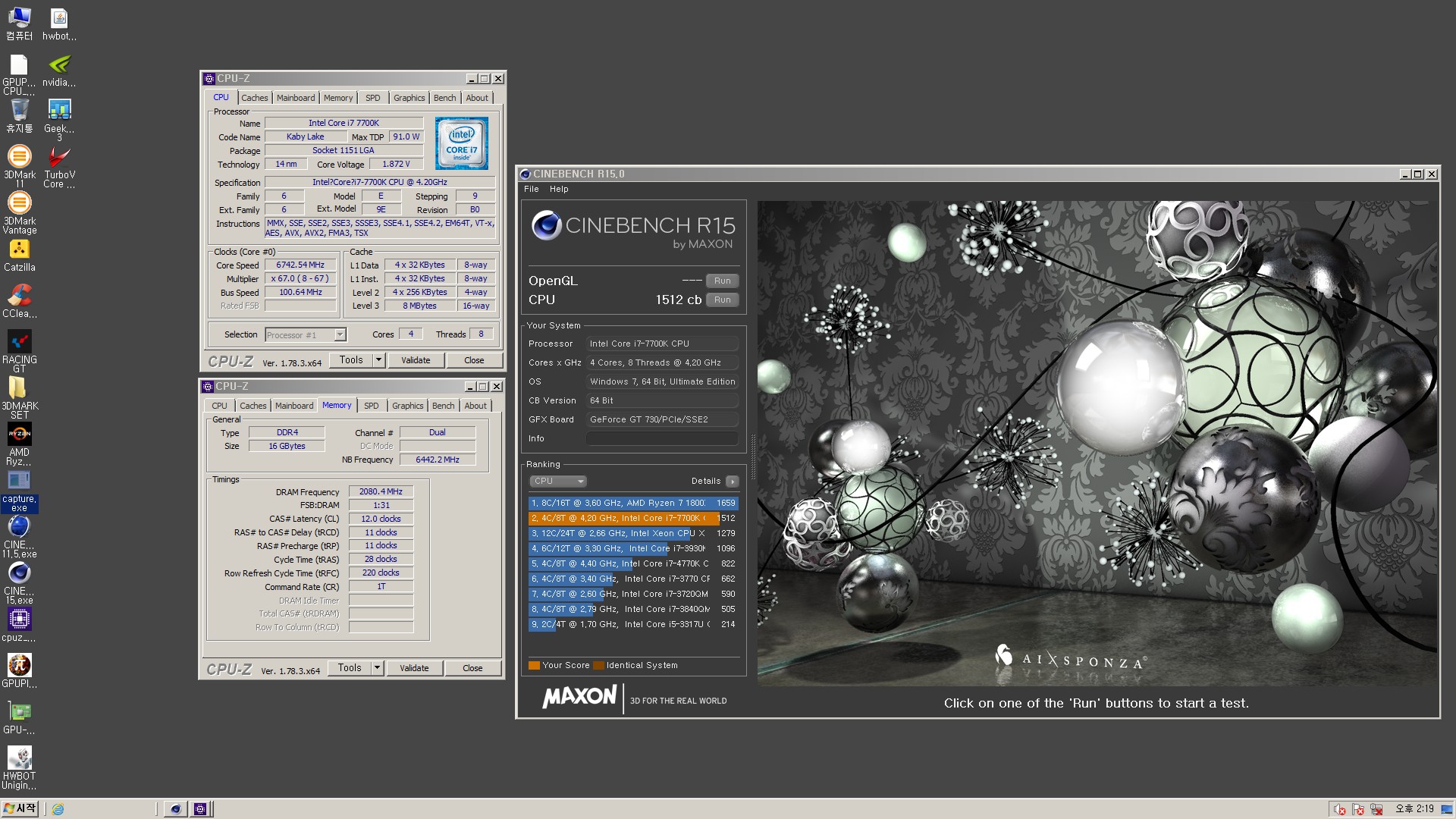Open Memory tab in top CPU-Z window
This screenshot has height=819, width=1456.
tap(338, 98)
